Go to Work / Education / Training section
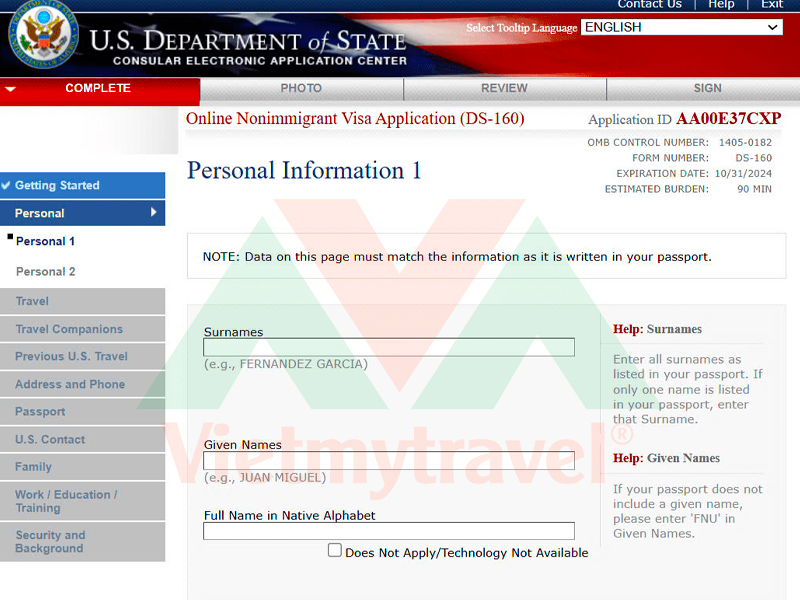This screenshot has width=800, height=600. tap(83, 501)
